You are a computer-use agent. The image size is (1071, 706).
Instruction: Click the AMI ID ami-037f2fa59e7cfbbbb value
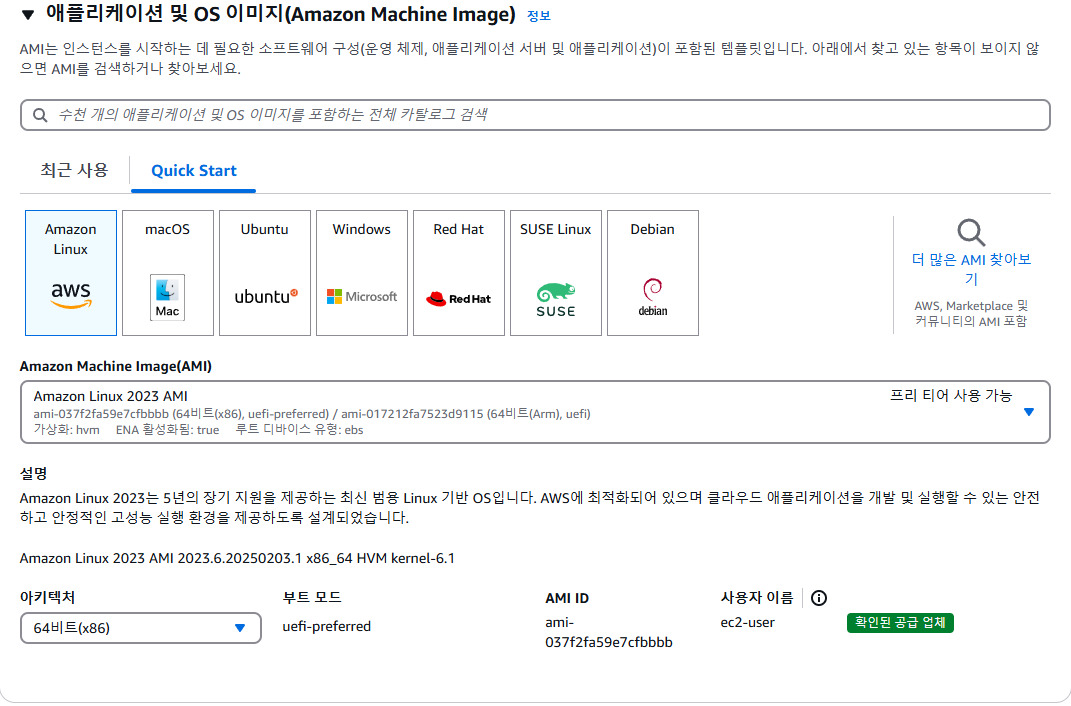tap(609, 632)
